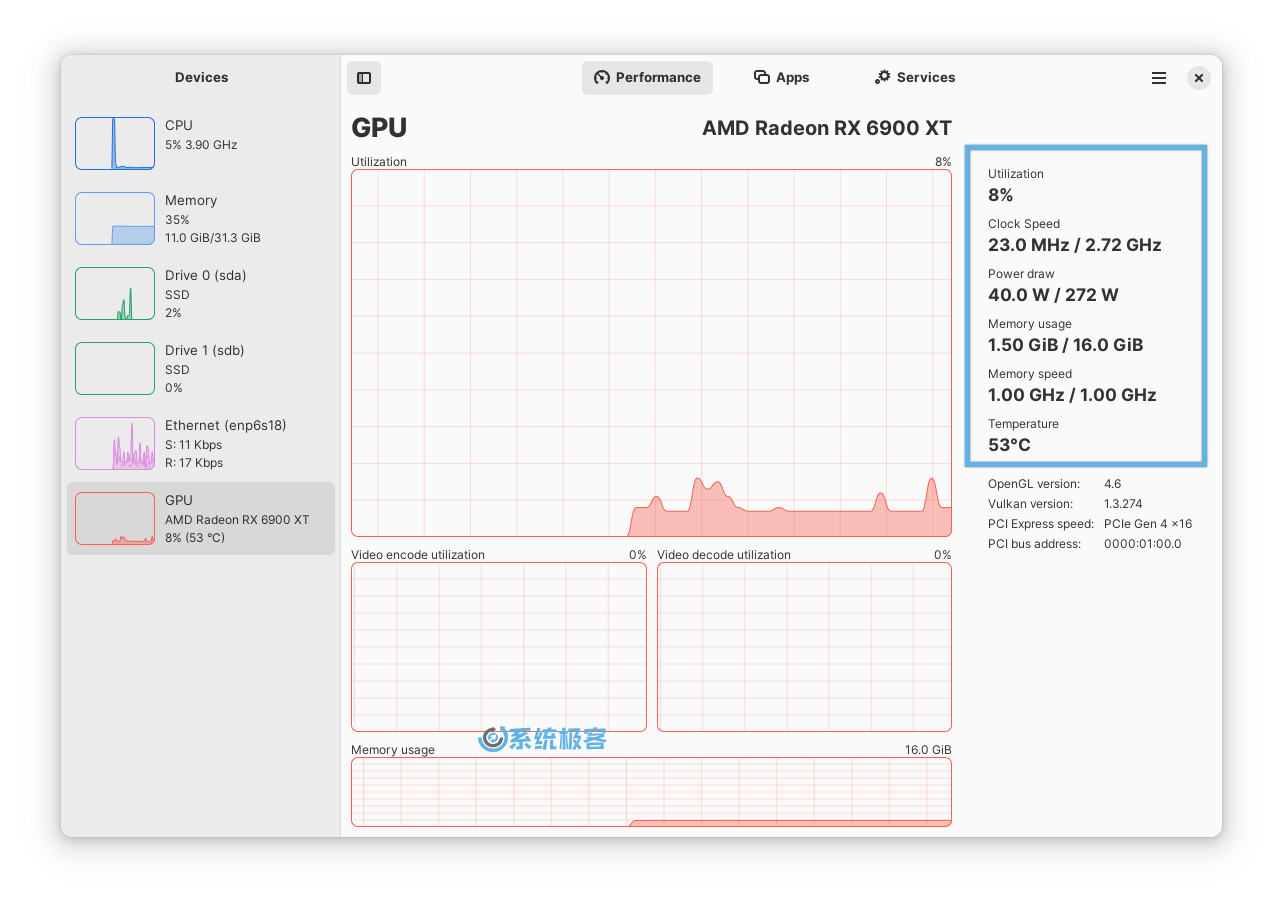Screen dimensions: 1283x904
Task: Click the 16.0 GiB memory graph label
Action: click(x=928, y=750)
